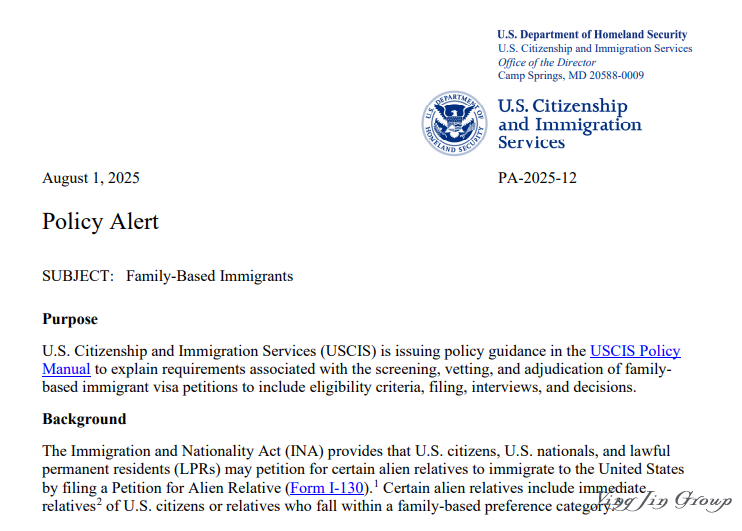Click the 'Family-Based Immigrants' subject text
The width and height of the screenshot is (742, 531).
[209, 276]
